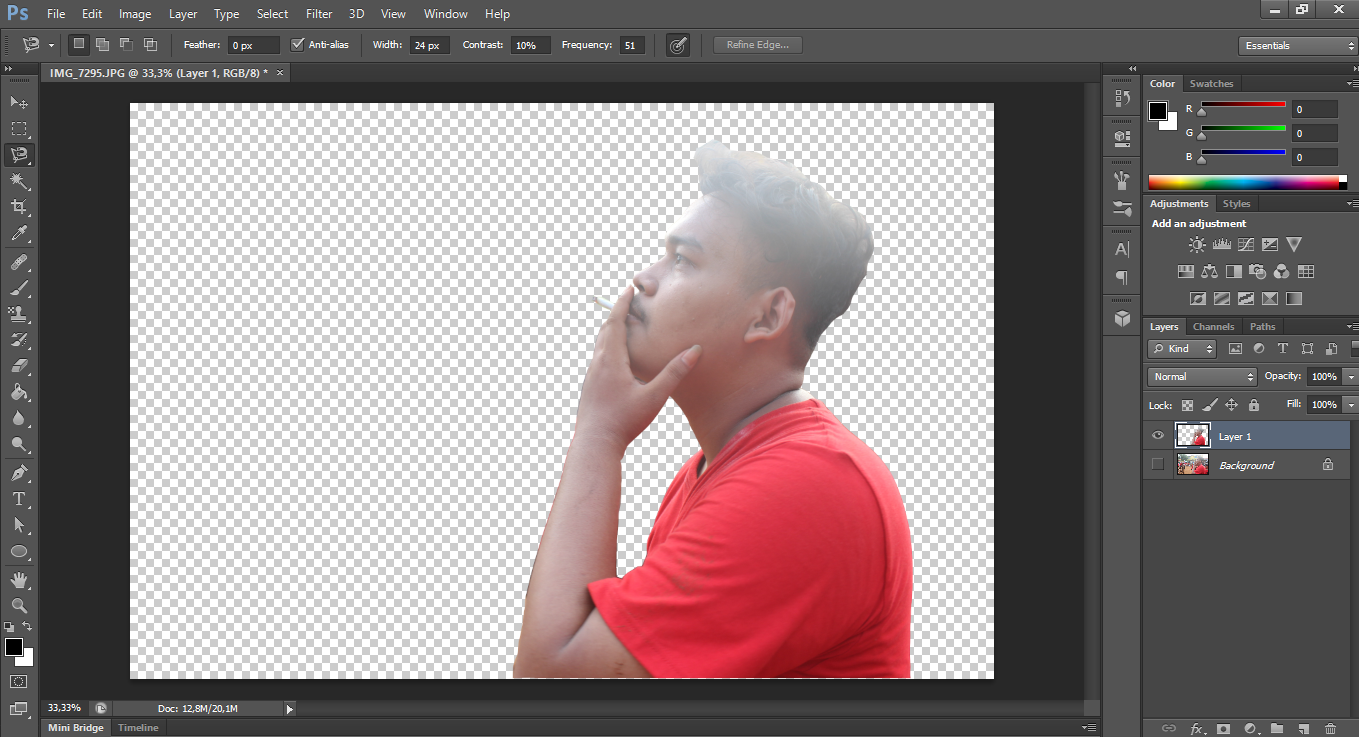Open the Essentials workspace dropdown
The height and width of the screenshot is (737, 1359).
click(x=1297, y=46)
